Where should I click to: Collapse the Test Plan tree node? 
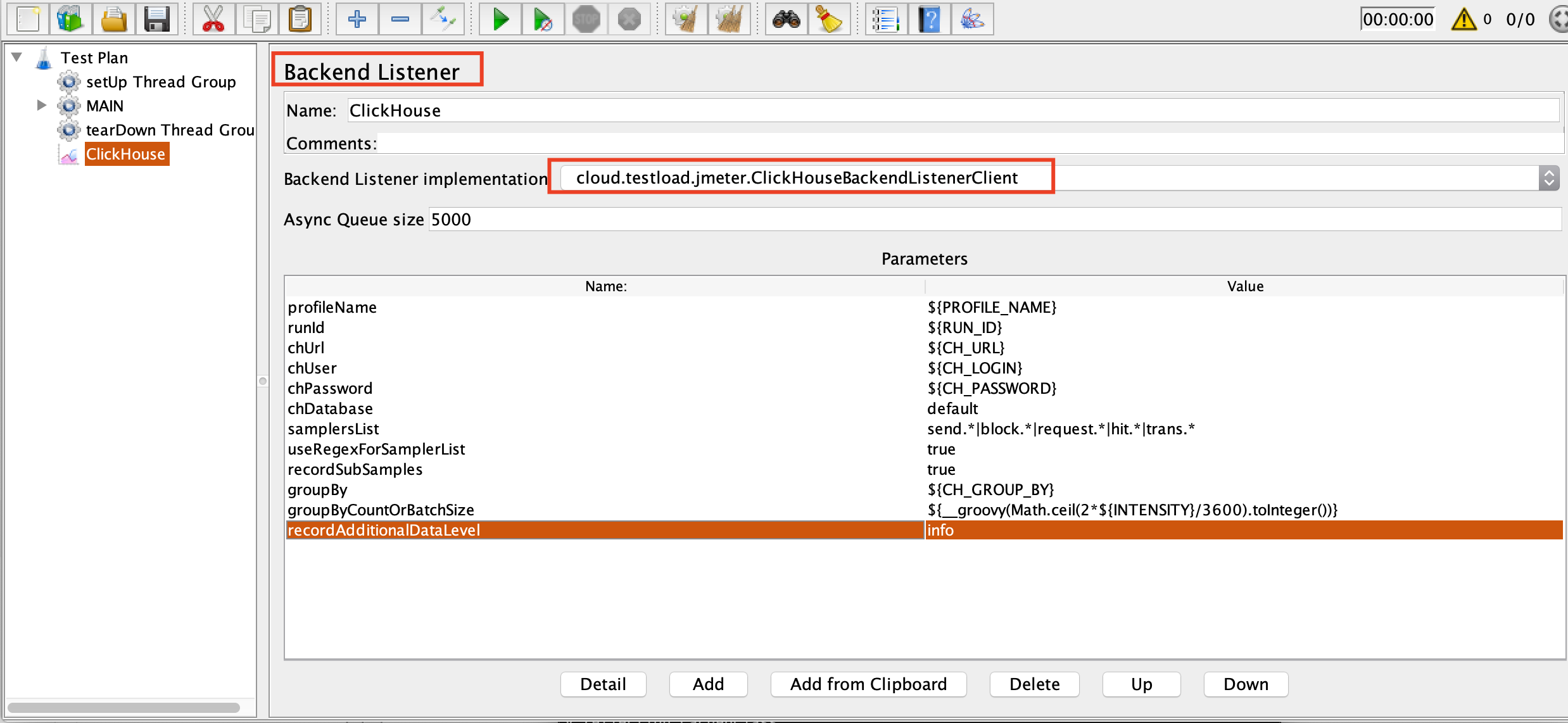[17, 57]
